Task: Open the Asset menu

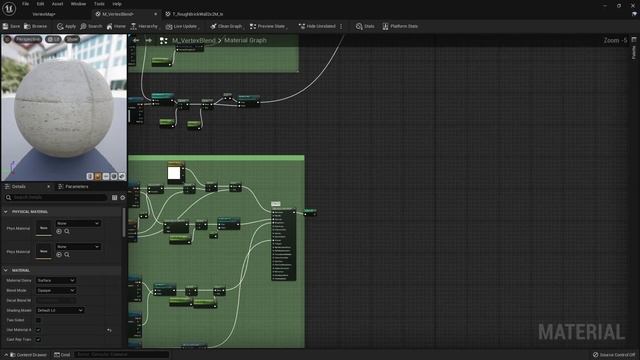Action: [57, 4]
